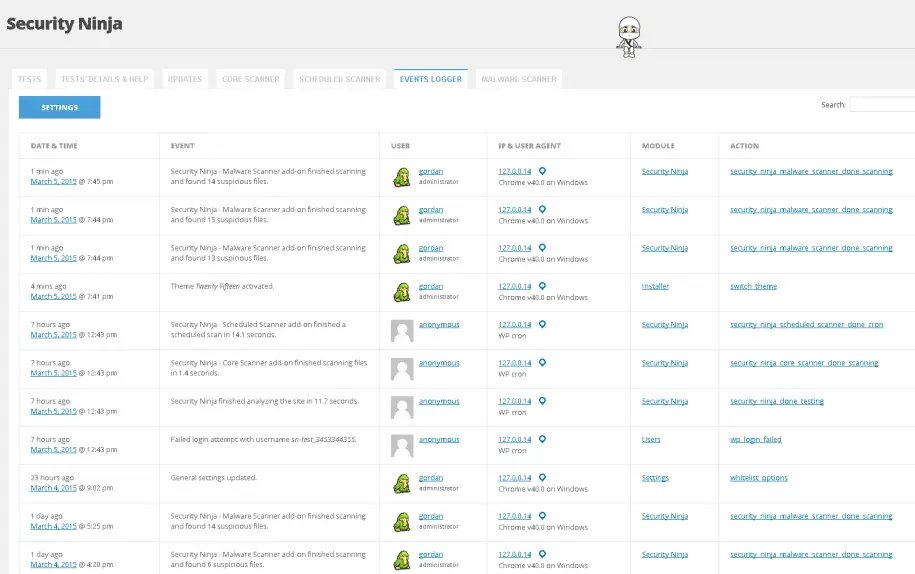
Task: Open the Malware Scanner tab
Action: pyautogui.click(x=519, y=79)
